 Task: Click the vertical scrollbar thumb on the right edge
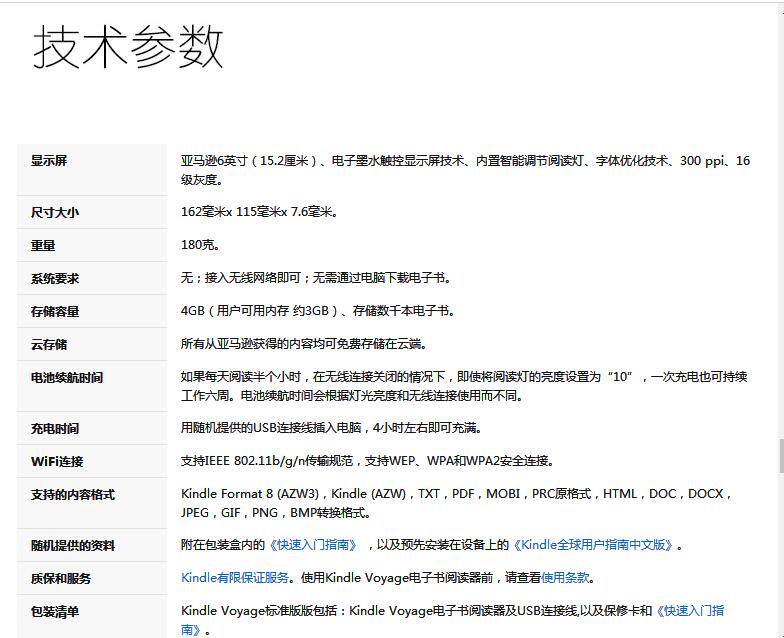[781, 456]
